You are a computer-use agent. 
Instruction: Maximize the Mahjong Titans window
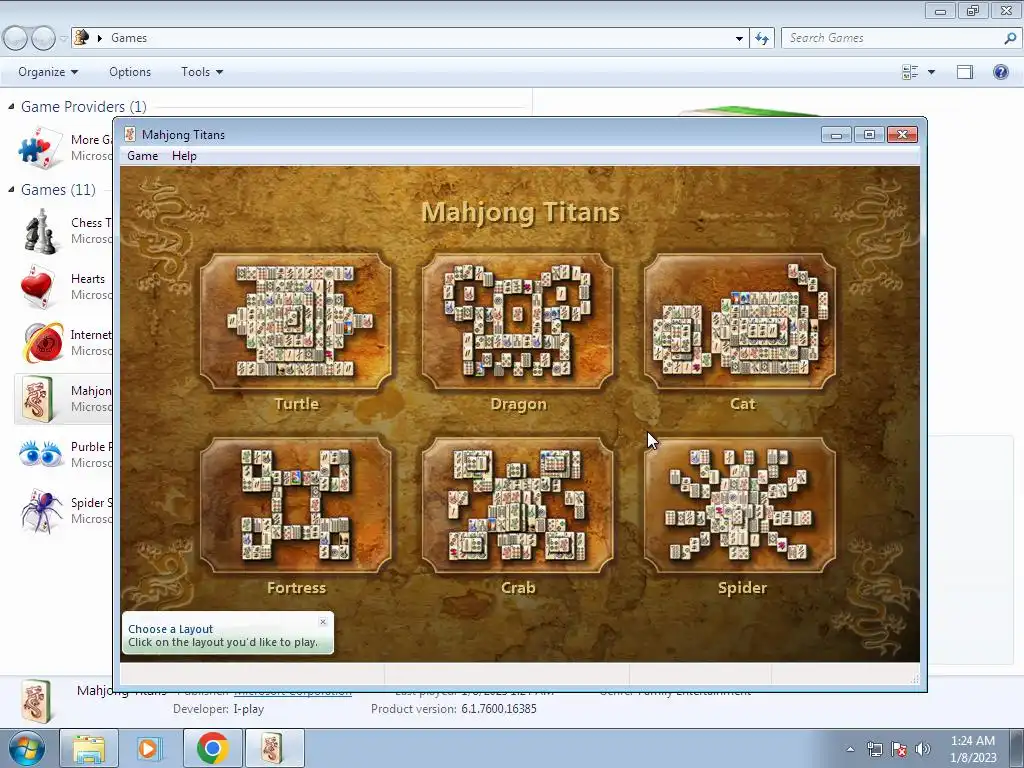(x=869, y=135)
